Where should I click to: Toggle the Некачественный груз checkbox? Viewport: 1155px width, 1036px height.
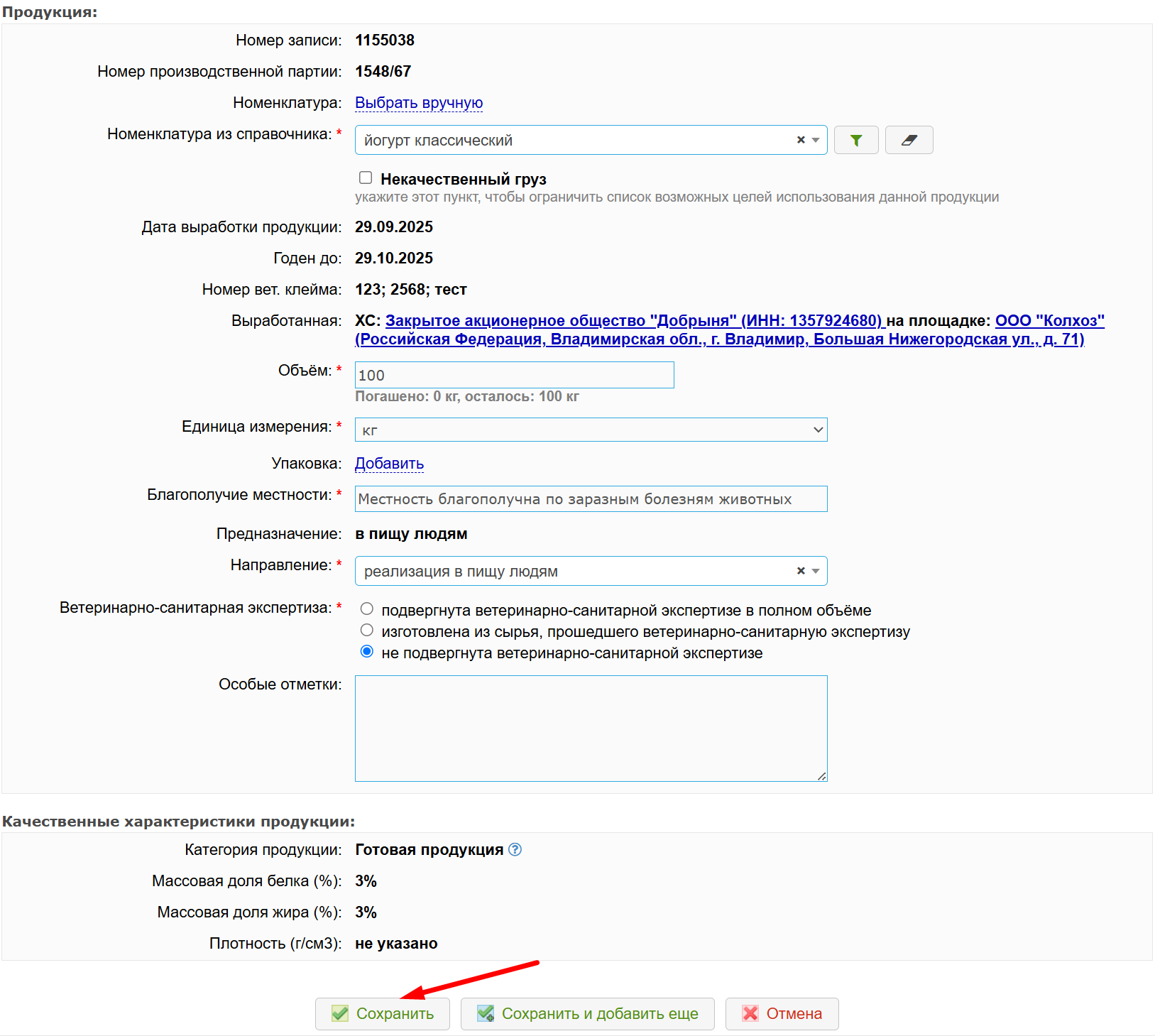pyautogui.click(x=366, y=178)
